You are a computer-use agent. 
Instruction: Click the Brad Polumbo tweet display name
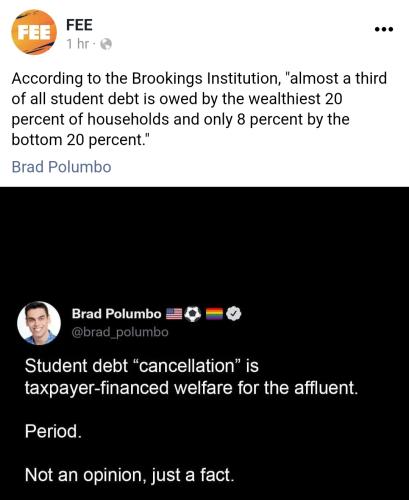(116, 314)
